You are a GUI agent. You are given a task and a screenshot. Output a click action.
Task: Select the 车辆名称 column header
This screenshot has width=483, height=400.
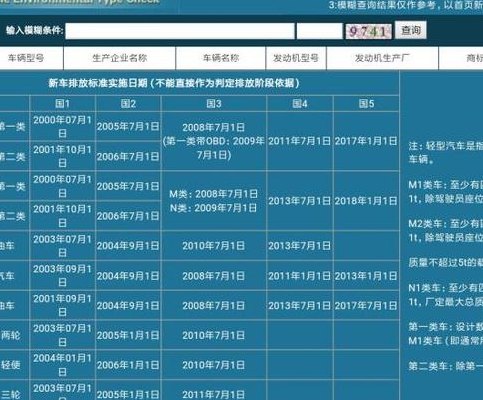click(221, 58)
